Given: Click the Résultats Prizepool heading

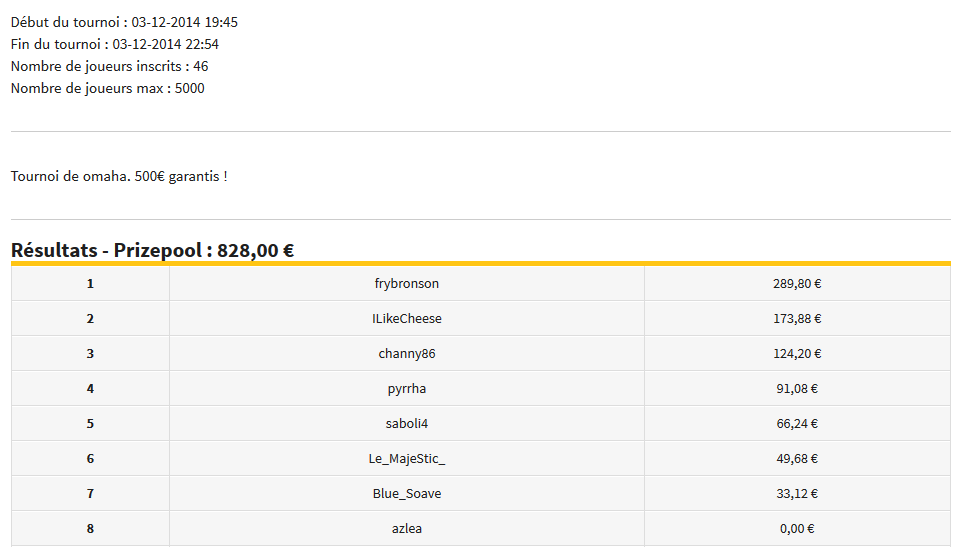Looking at the screenshot, I should pos(152,250).
